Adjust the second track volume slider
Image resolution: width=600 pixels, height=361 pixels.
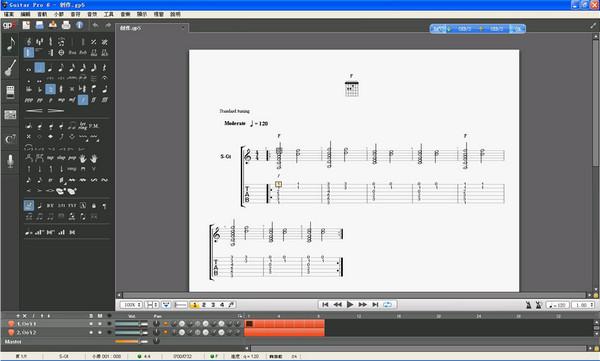point(131,332)
